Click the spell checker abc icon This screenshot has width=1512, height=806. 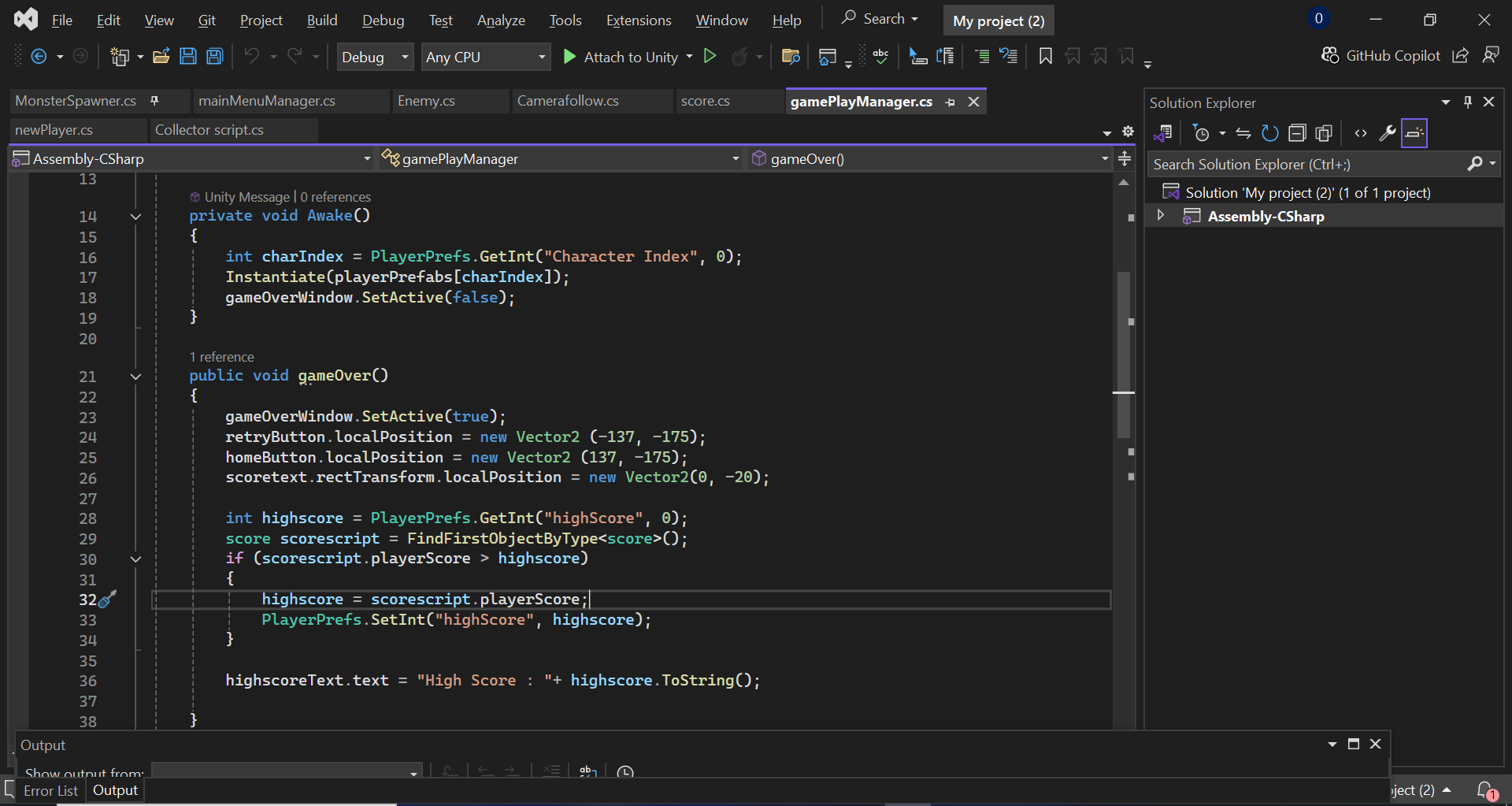pos(880,56)
